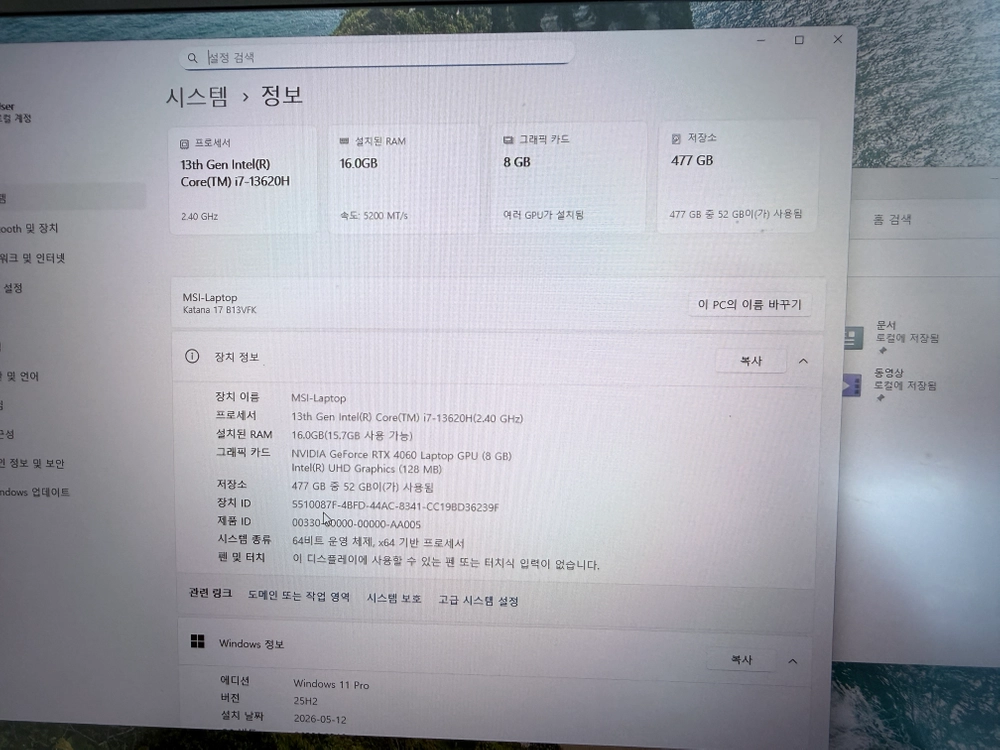Image resolution: width=1000 pixels, height=750 pixels.
Task: Copy Windows info with Windows 정보 복사 button
Action: click(741, 660)
